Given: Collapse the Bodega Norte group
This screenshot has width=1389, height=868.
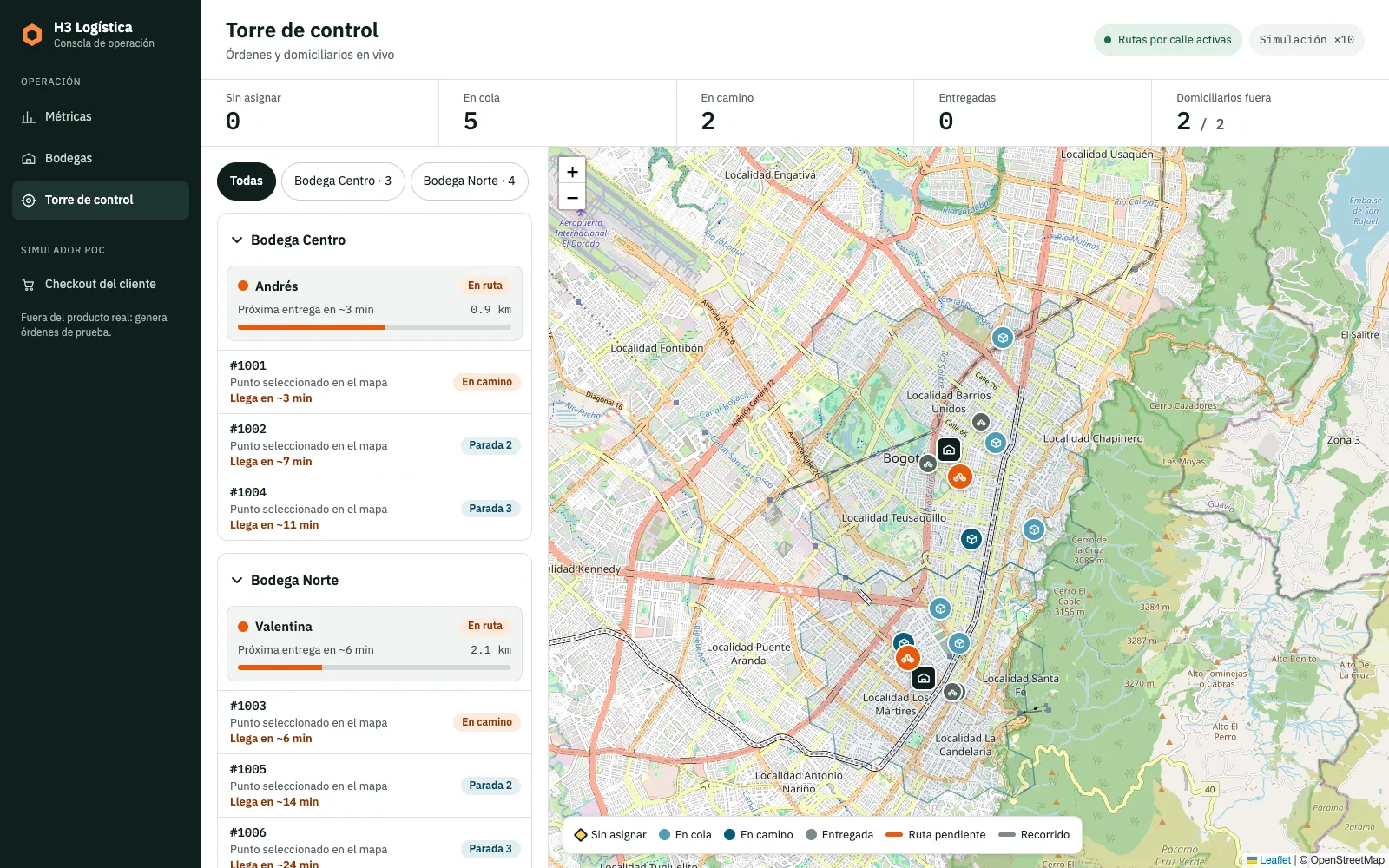Looking at the screenshot, I should click(x=236, y=580).
